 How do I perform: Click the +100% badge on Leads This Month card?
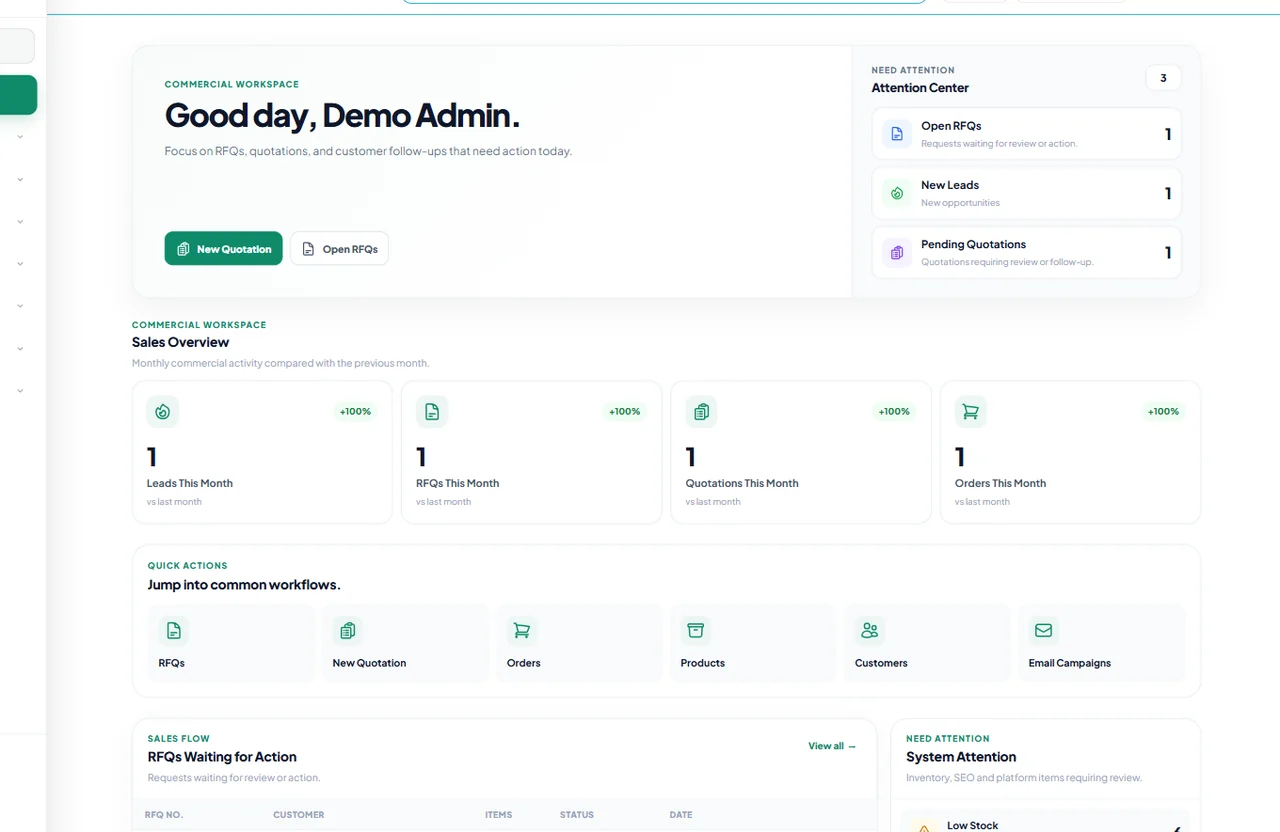point(355,411)
